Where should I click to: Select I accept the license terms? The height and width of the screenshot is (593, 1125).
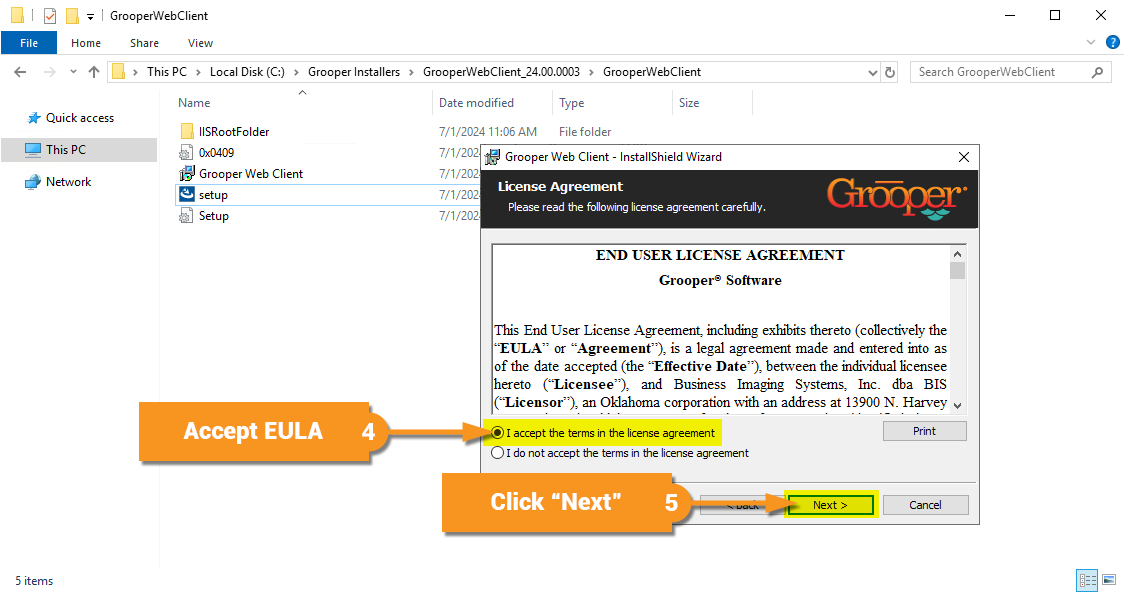tap(497, 433)
